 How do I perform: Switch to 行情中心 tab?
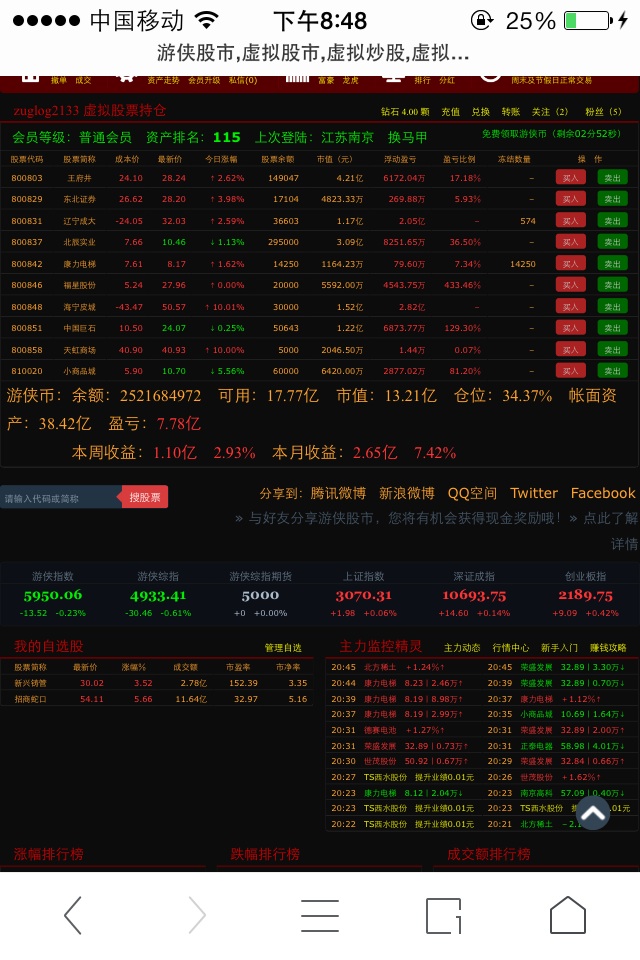point(511,647)
